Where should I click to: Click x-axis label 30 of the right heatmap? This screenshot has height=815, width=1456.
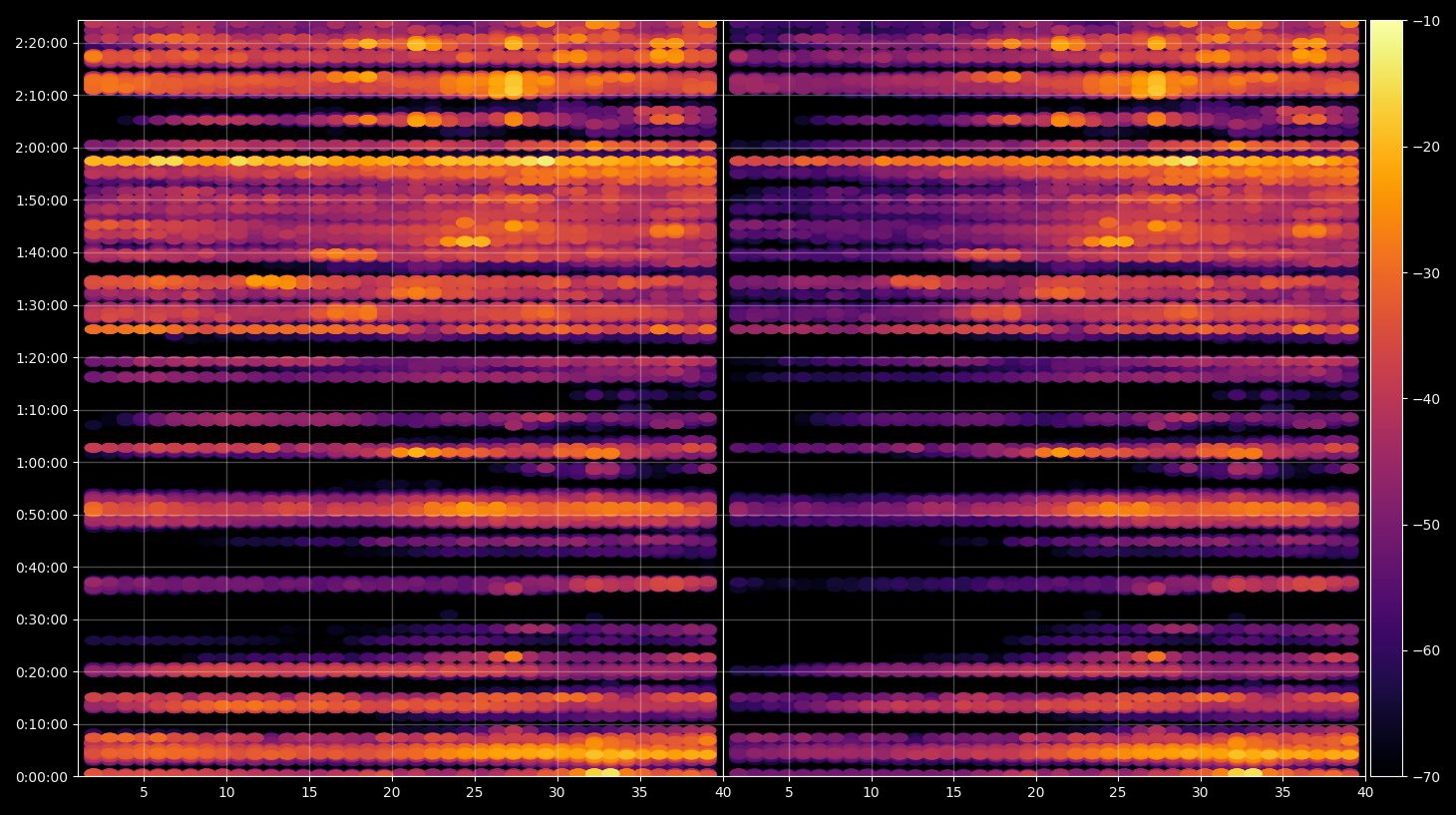(1201, 793)
